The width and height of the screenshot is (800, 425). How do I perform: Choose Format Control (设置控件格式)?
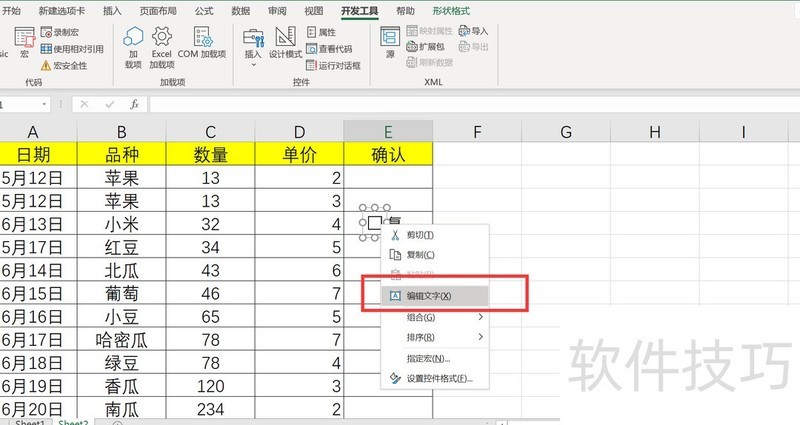[435, 379]
